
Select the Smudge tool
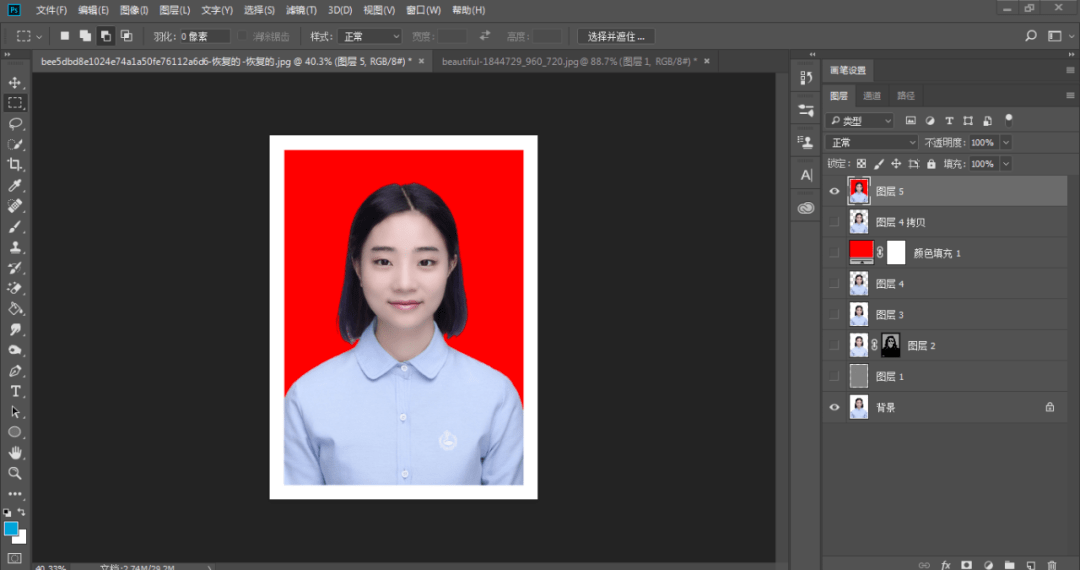(x=14, y=330)
